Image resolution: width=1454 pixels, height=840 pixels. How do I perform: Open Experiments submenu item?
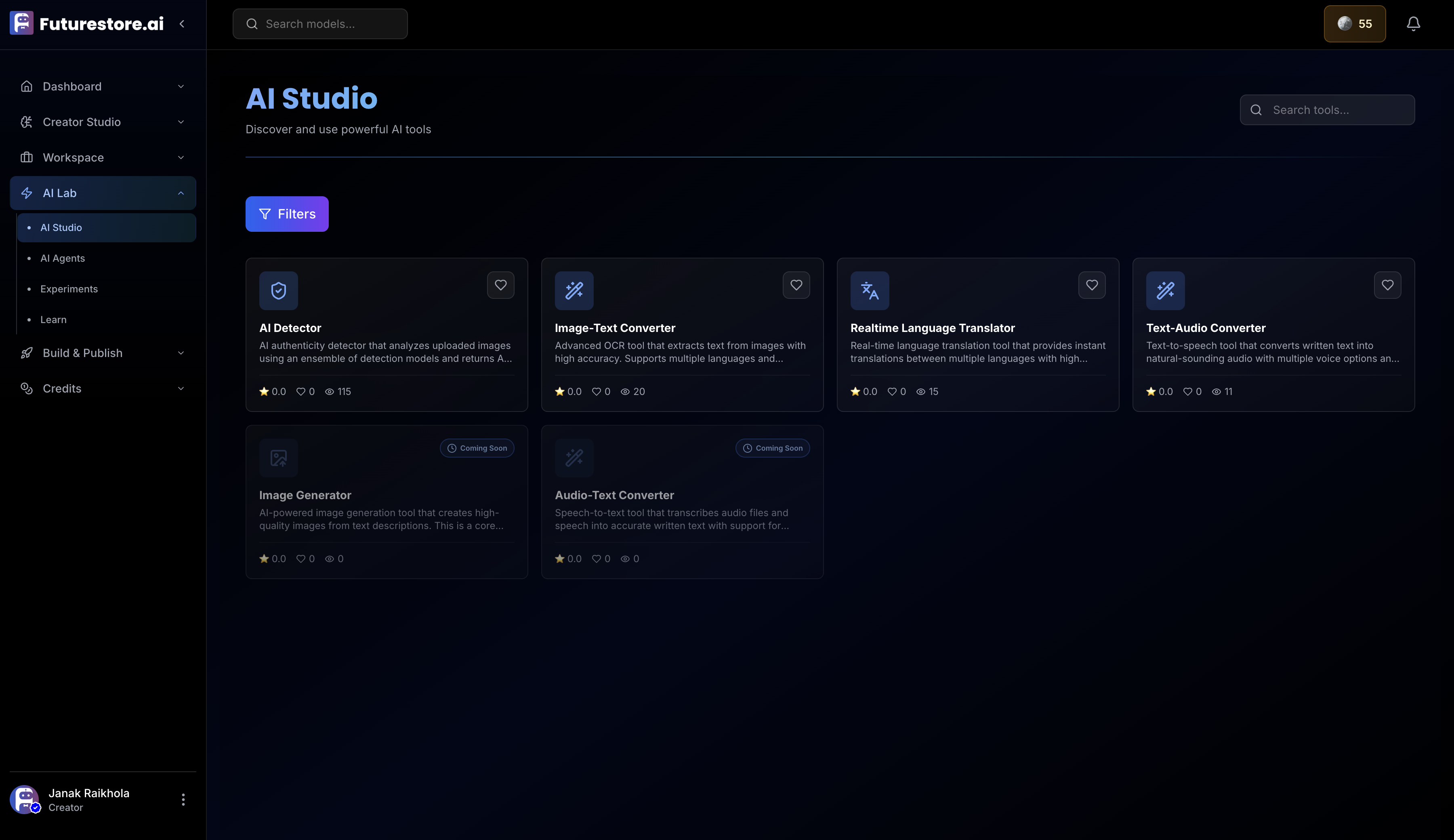pyautogui.click(x=106, y=288)
